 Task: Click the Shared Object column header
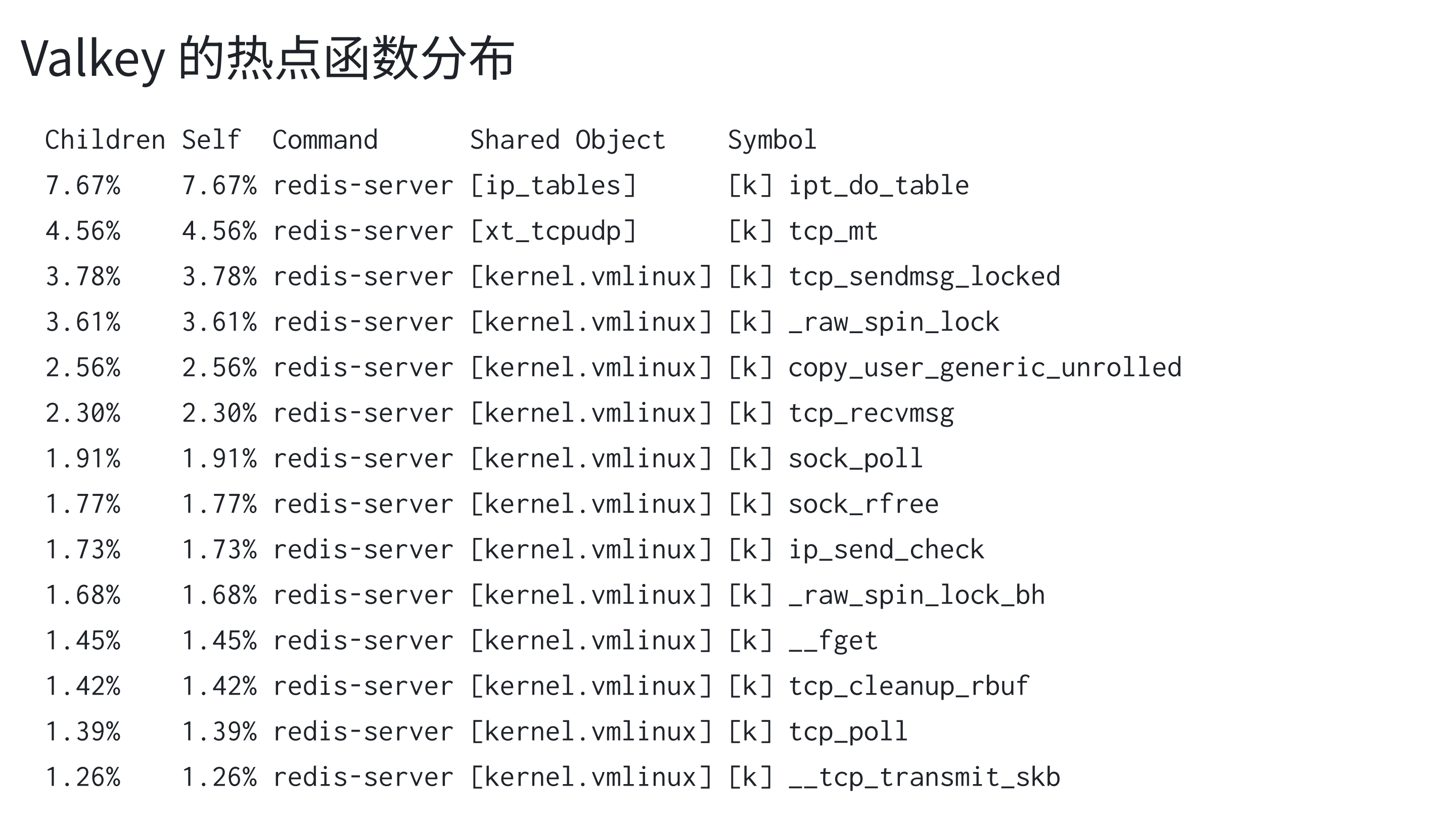[x=567, y=140]
